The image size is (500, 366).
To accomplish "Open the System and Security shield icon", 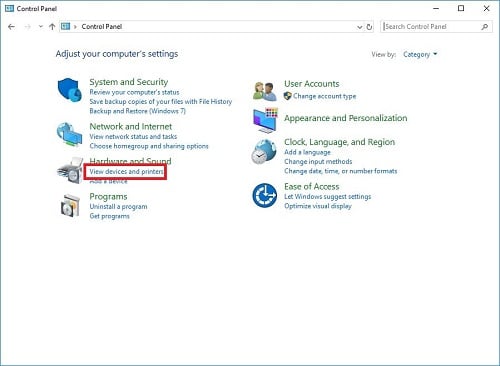I will pos(69,90).
